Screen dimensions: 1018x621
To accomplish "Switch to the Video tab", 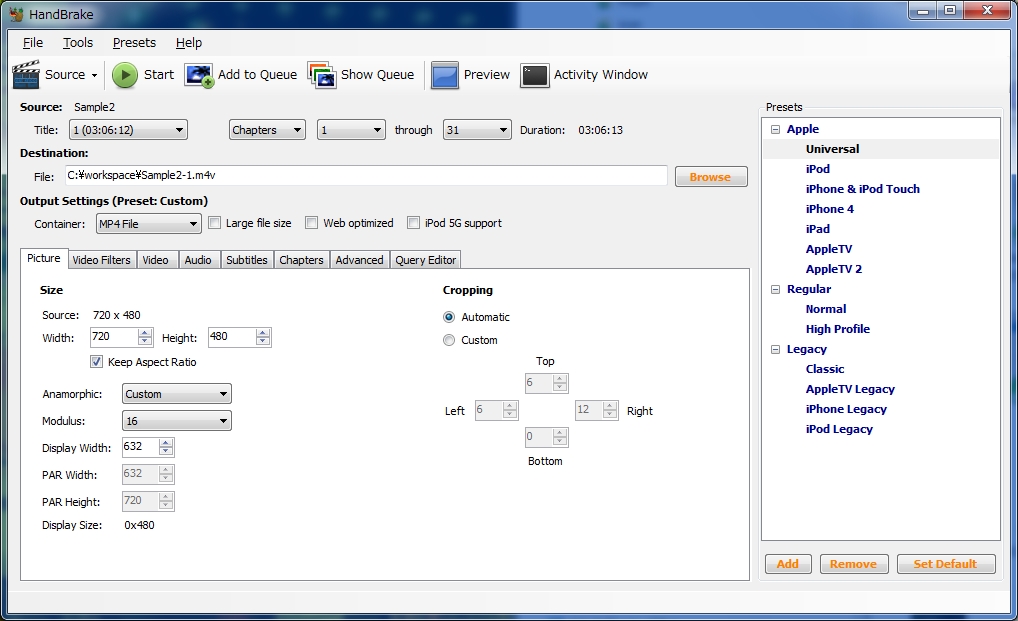I will point(155,260).
